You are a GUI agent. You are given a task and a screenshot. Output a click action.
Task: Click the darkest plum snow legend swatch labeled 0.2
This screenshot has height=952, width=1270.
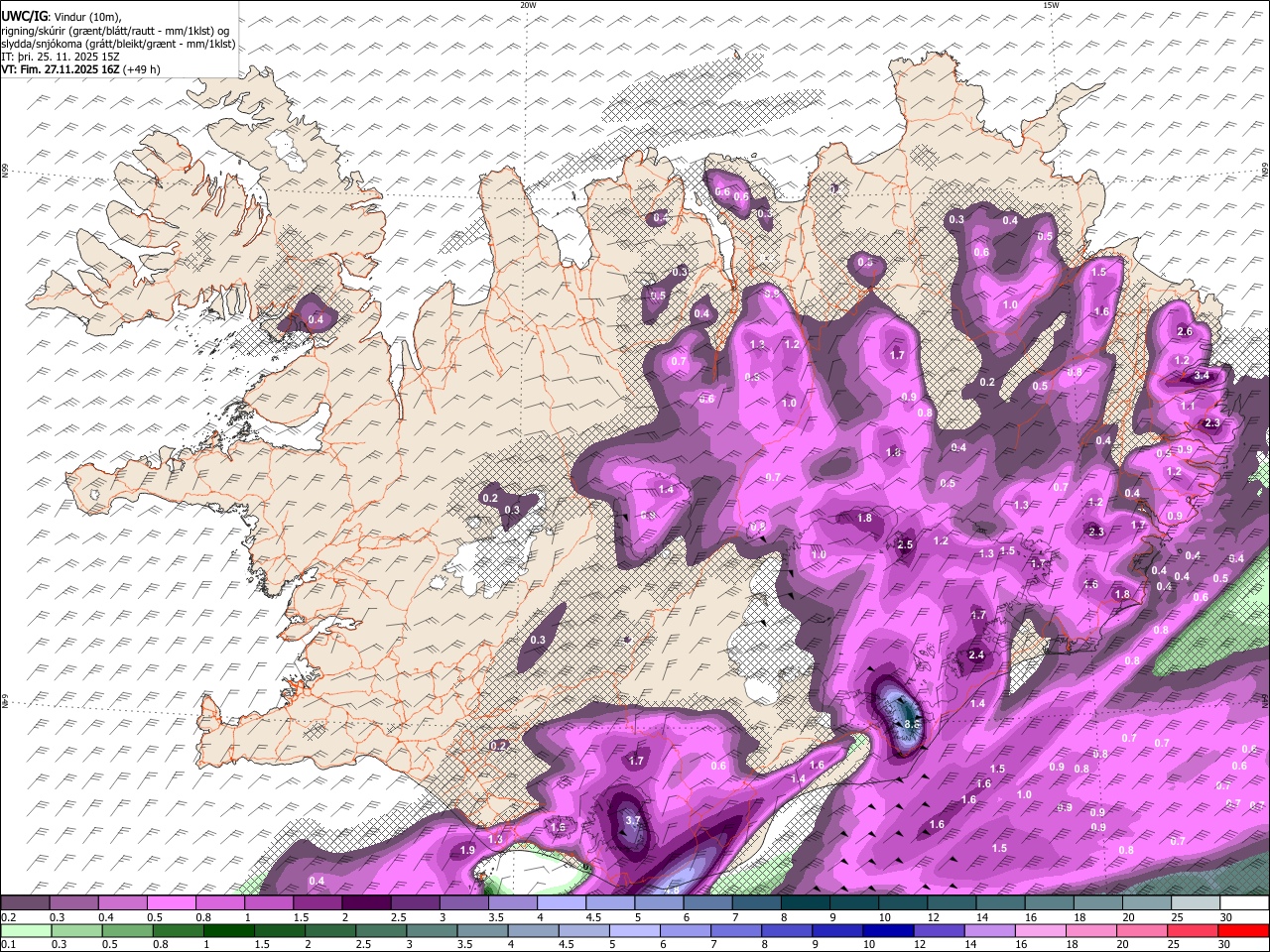pos(25,902)
